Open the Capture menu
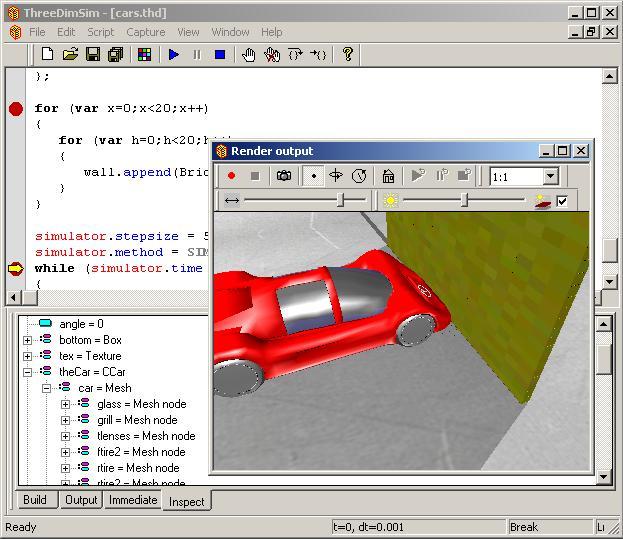Screen dimensions: 623x539 click(x=146, y=32)
